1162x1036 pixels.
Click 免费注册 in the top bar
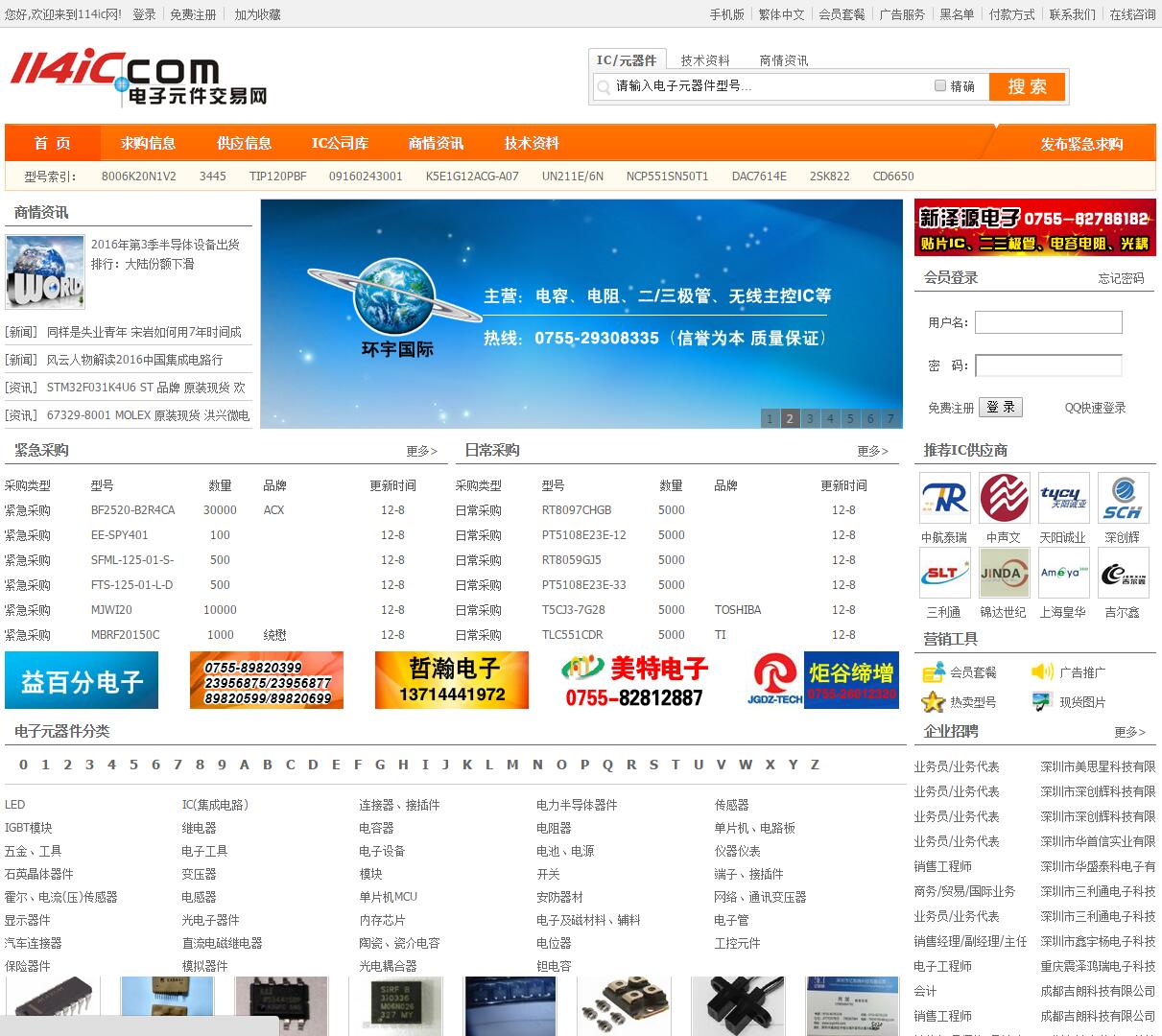click(x=193, y=14)
